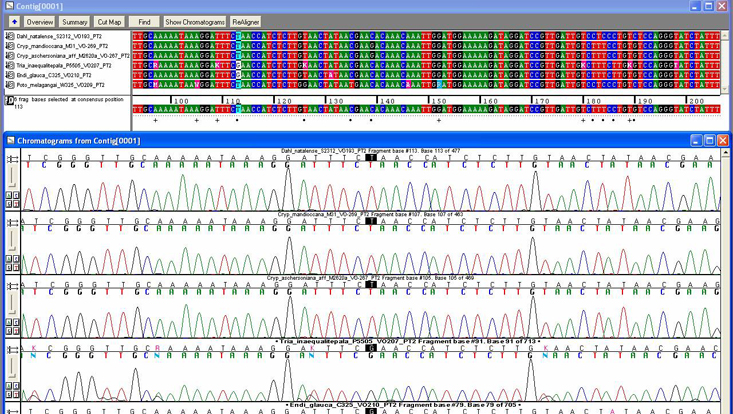The height and width of the screenshot is (414, 733).
Task: Click horizontal stretch icon of Dahl_natalense chromatogram
Action: [x=13, y=159]
